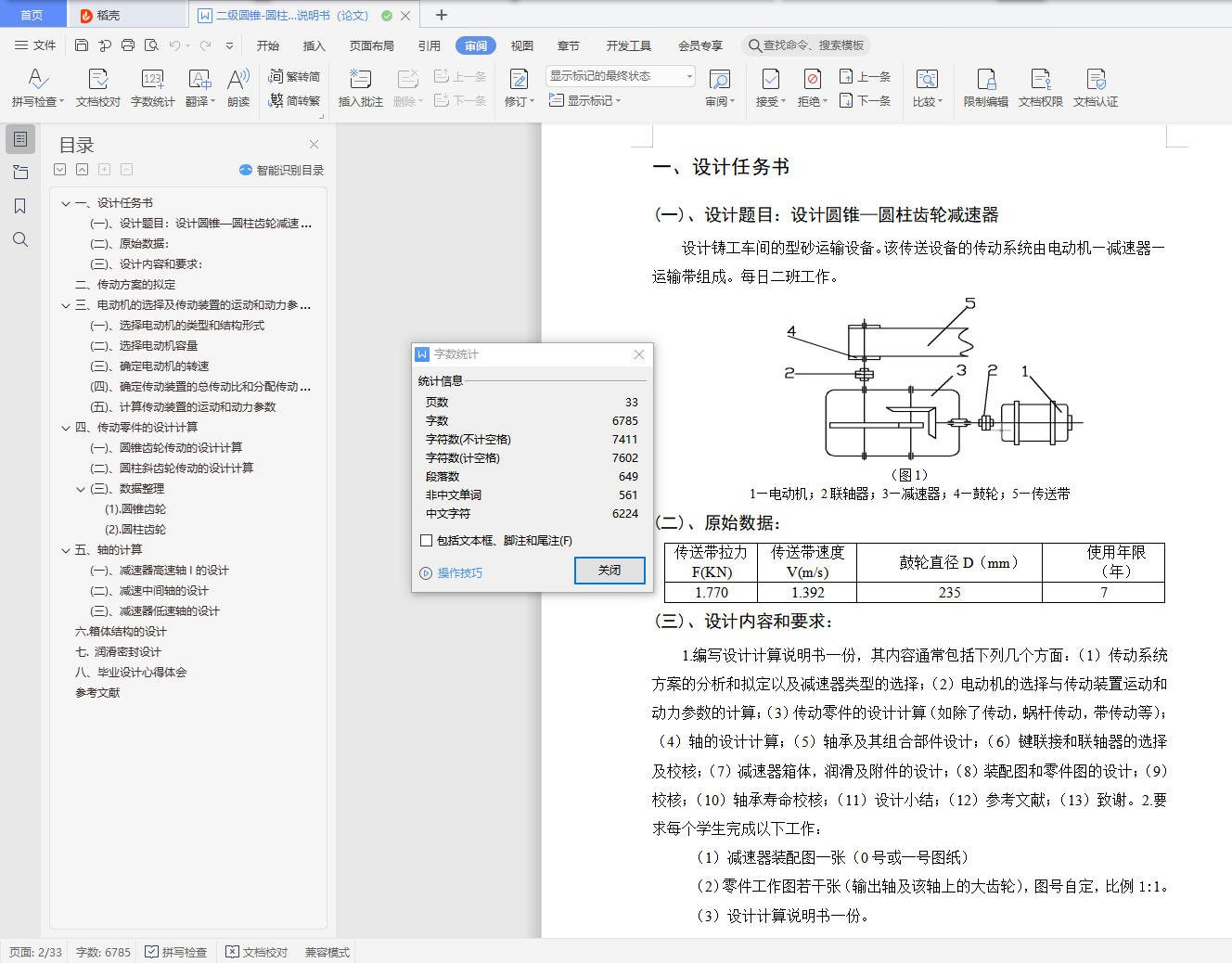
Task: Switch to the 页面布局 ribbon tab
Action: click(x=372, y=45)
